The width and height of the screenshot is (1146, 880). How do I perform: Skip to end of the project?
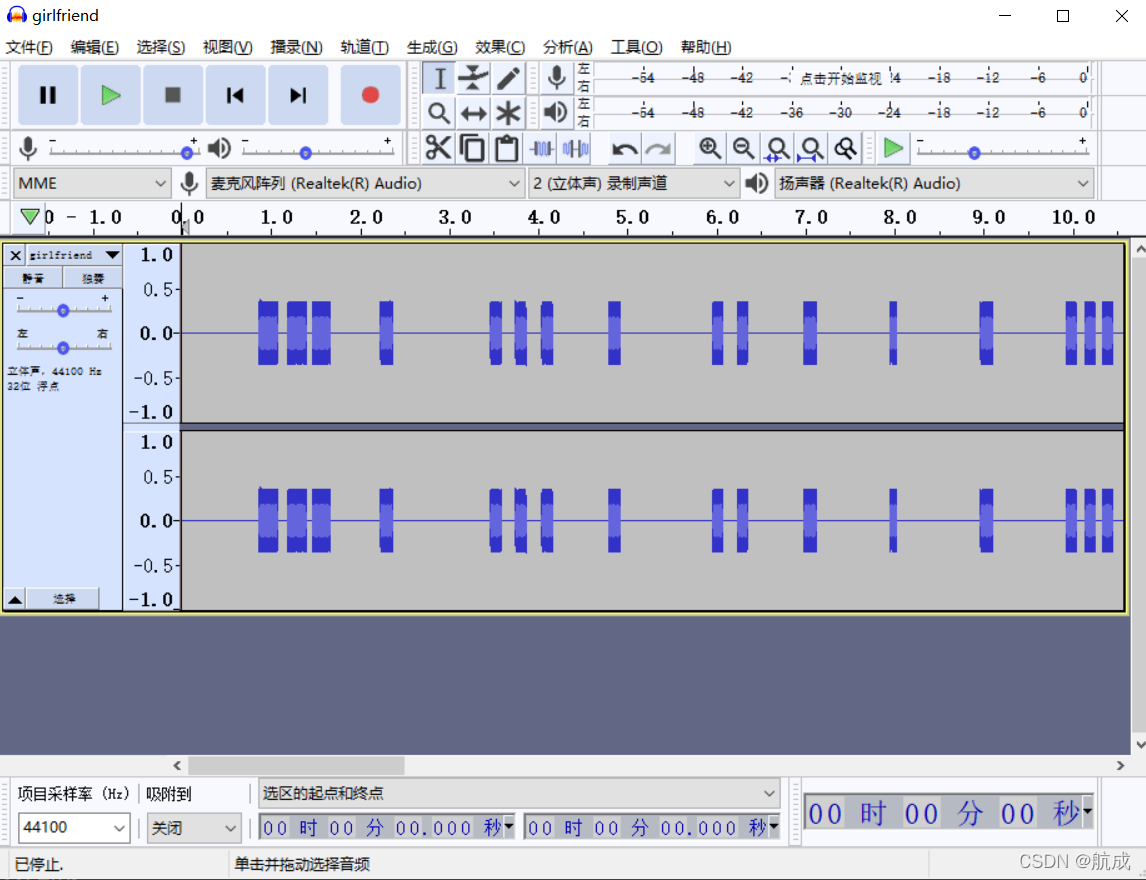[x=297, y=95]
